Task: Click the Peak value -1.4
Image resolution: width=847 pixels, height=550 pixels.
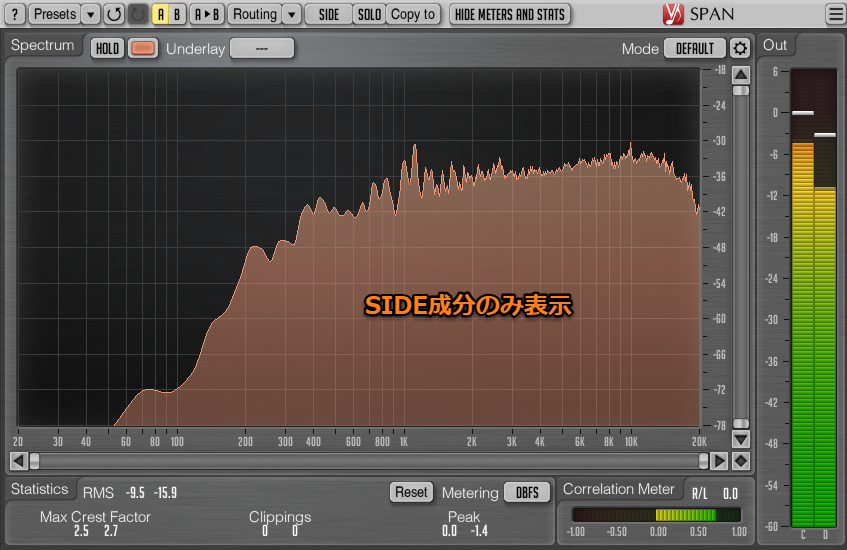Action: pyautogui.click(x=479, y=531)
